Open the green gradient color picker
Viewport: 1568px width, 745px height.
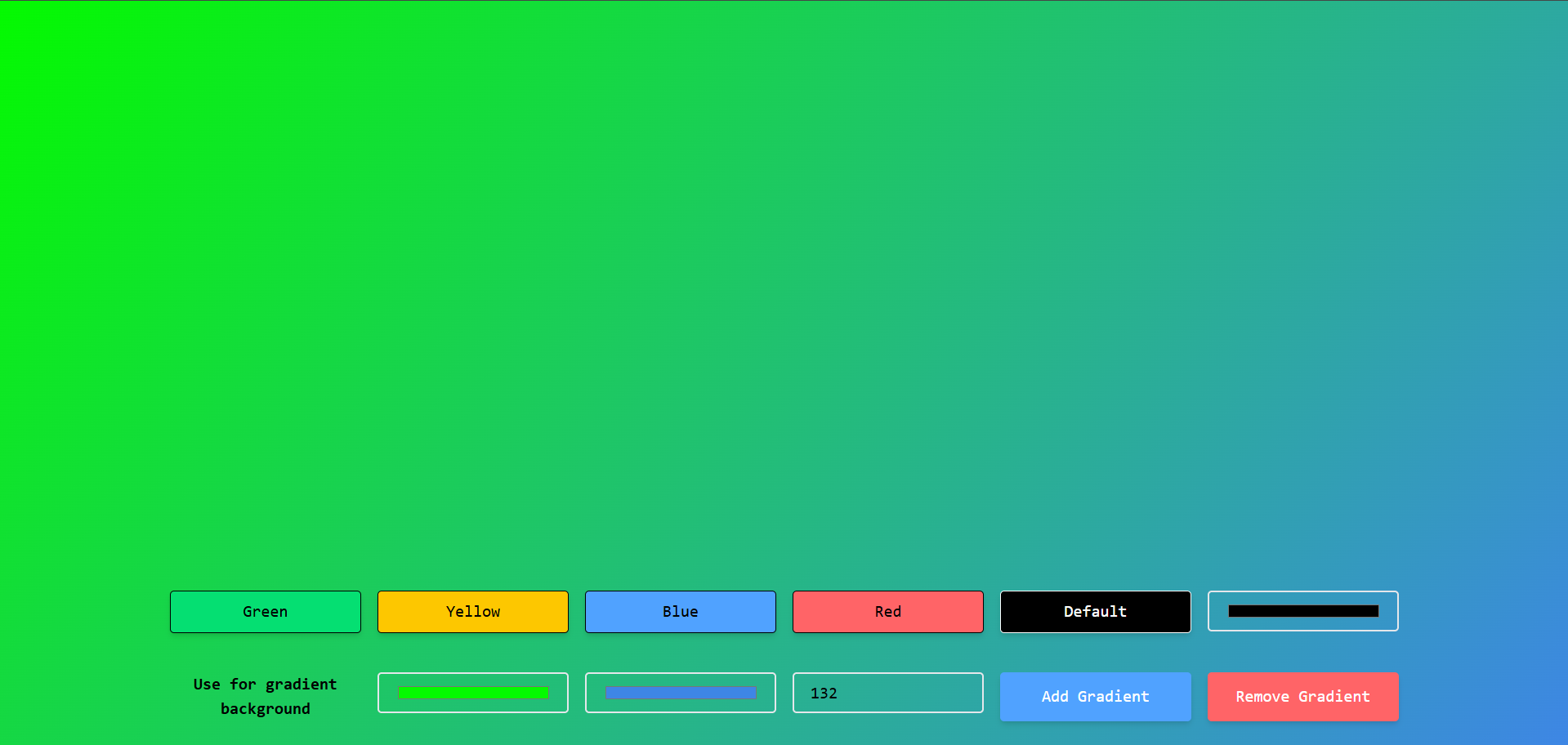point(472,693)
